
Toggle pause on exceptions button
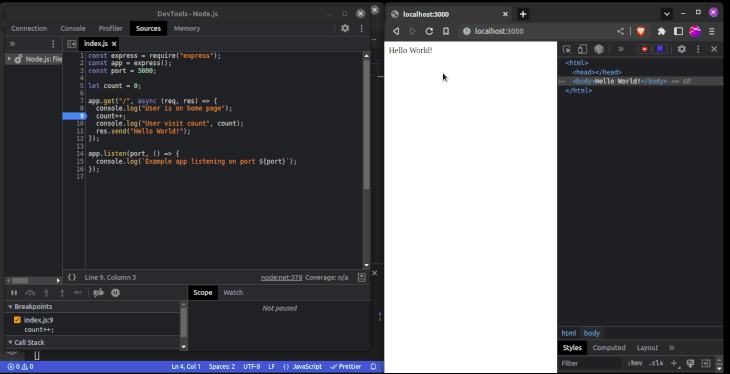[x=115, y=293]
